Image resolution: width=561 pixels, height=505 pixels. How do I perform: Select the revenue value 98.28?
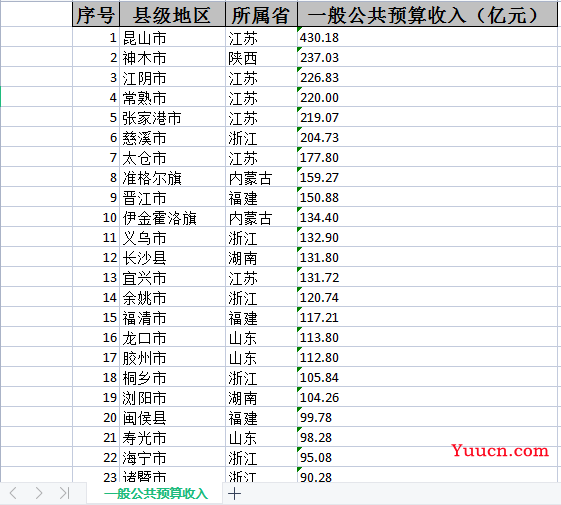click(x=427, y=438)
